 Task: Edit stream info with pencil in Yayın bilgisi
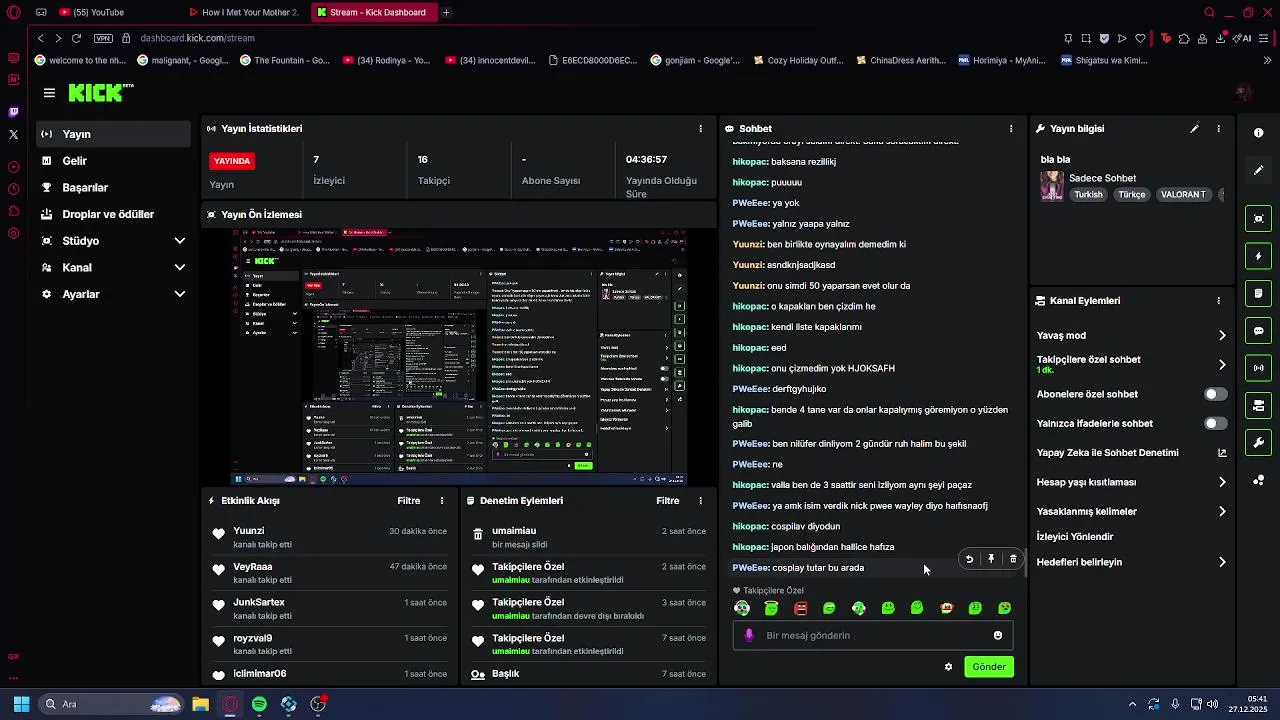[x=1194, y=129]
